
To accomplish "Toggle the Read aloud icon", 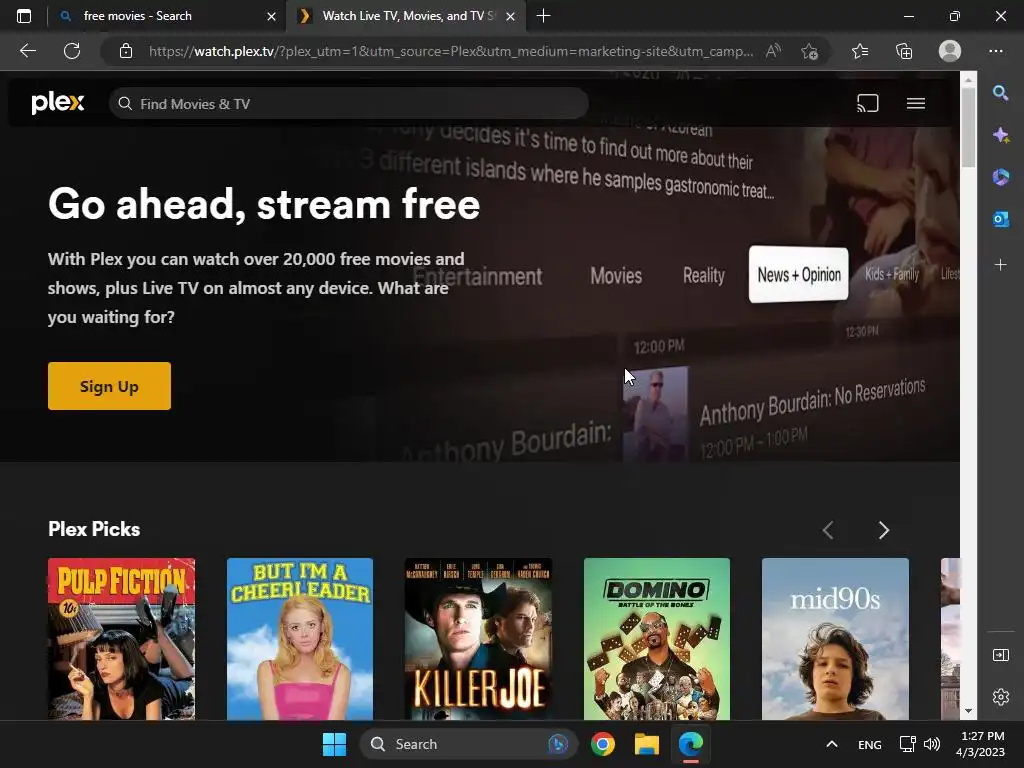I will [x=773, y=51].
